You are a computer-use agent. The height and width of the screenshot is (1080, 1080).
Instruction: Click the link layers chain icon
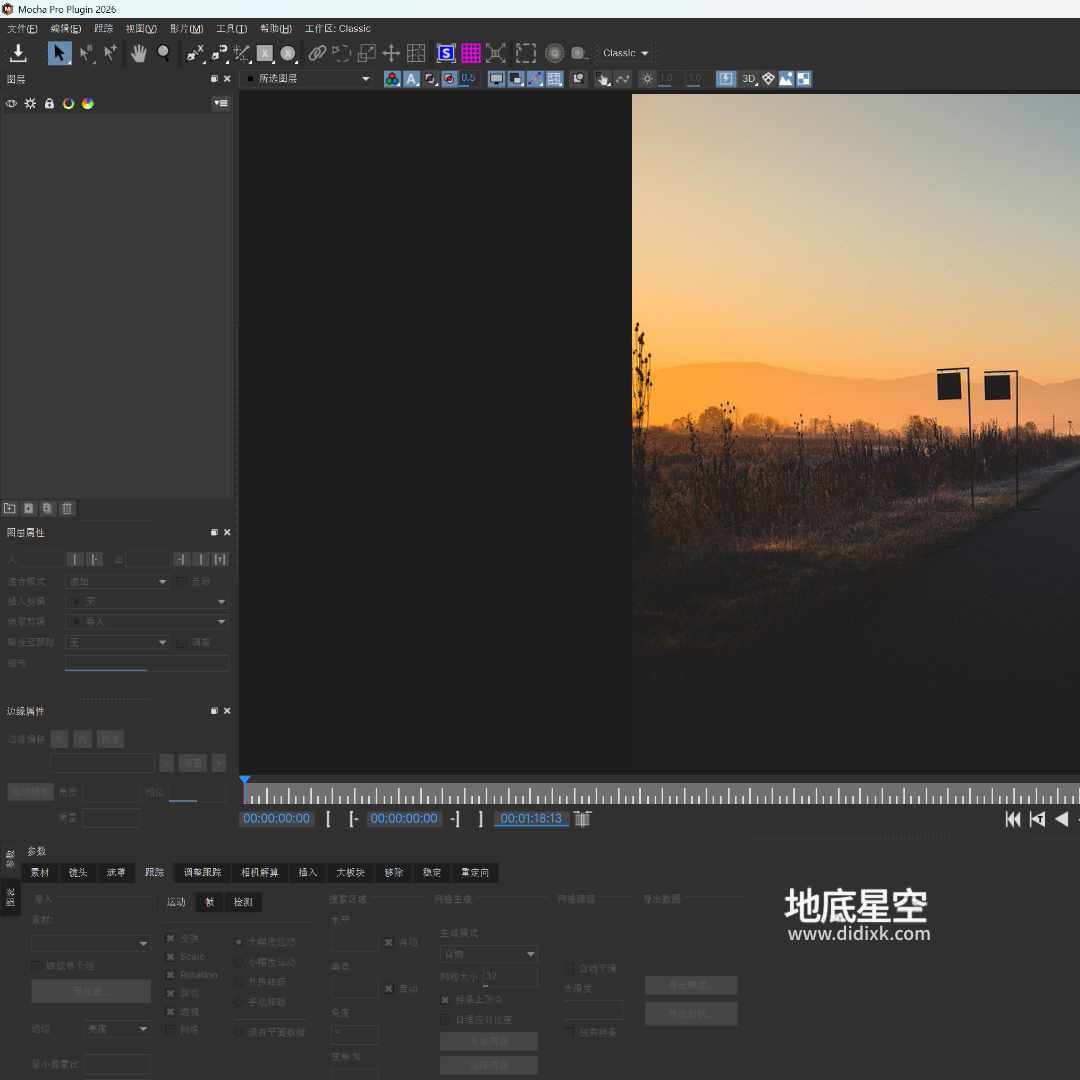[x=317, y=53]
